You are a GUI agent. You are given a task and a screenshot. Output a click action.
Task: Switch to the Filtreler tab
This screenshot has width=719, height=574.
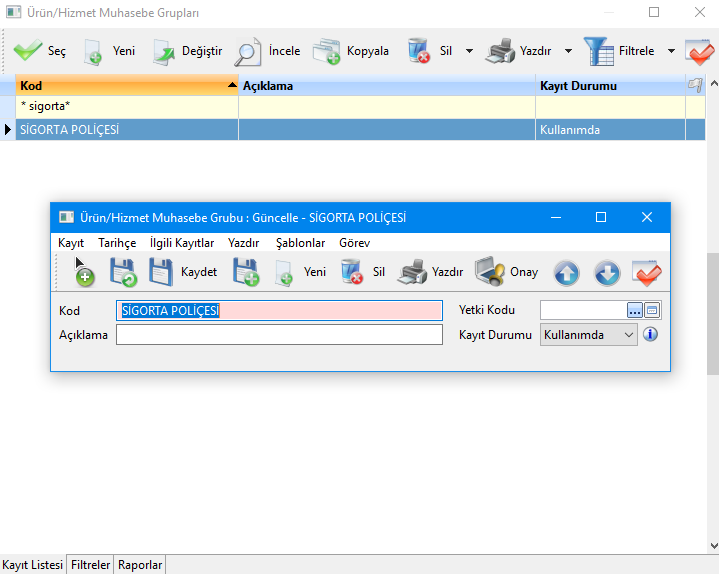tap(90, 565)
